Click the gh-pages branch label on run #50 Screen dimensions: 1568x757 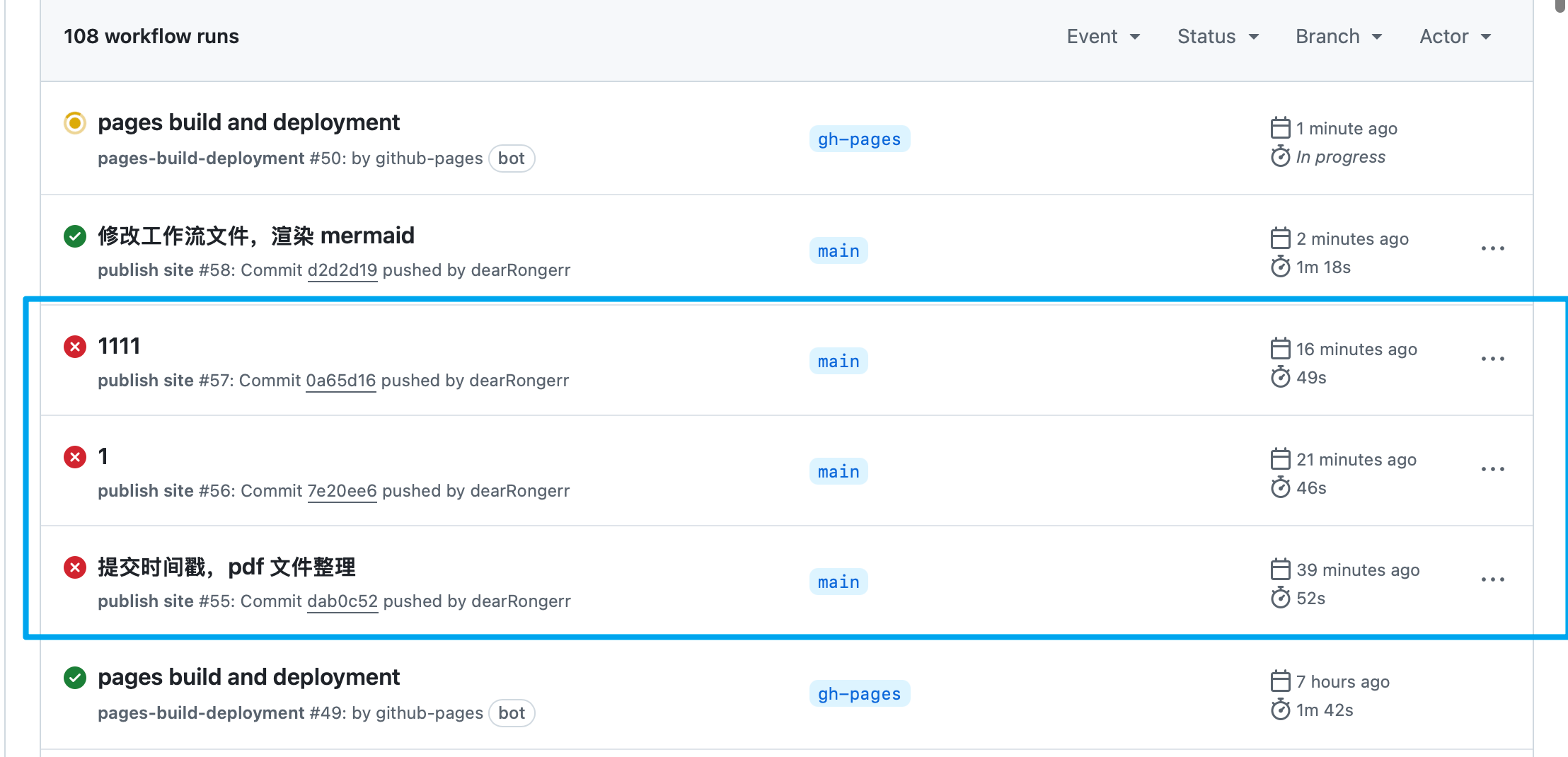coord(860,139)
